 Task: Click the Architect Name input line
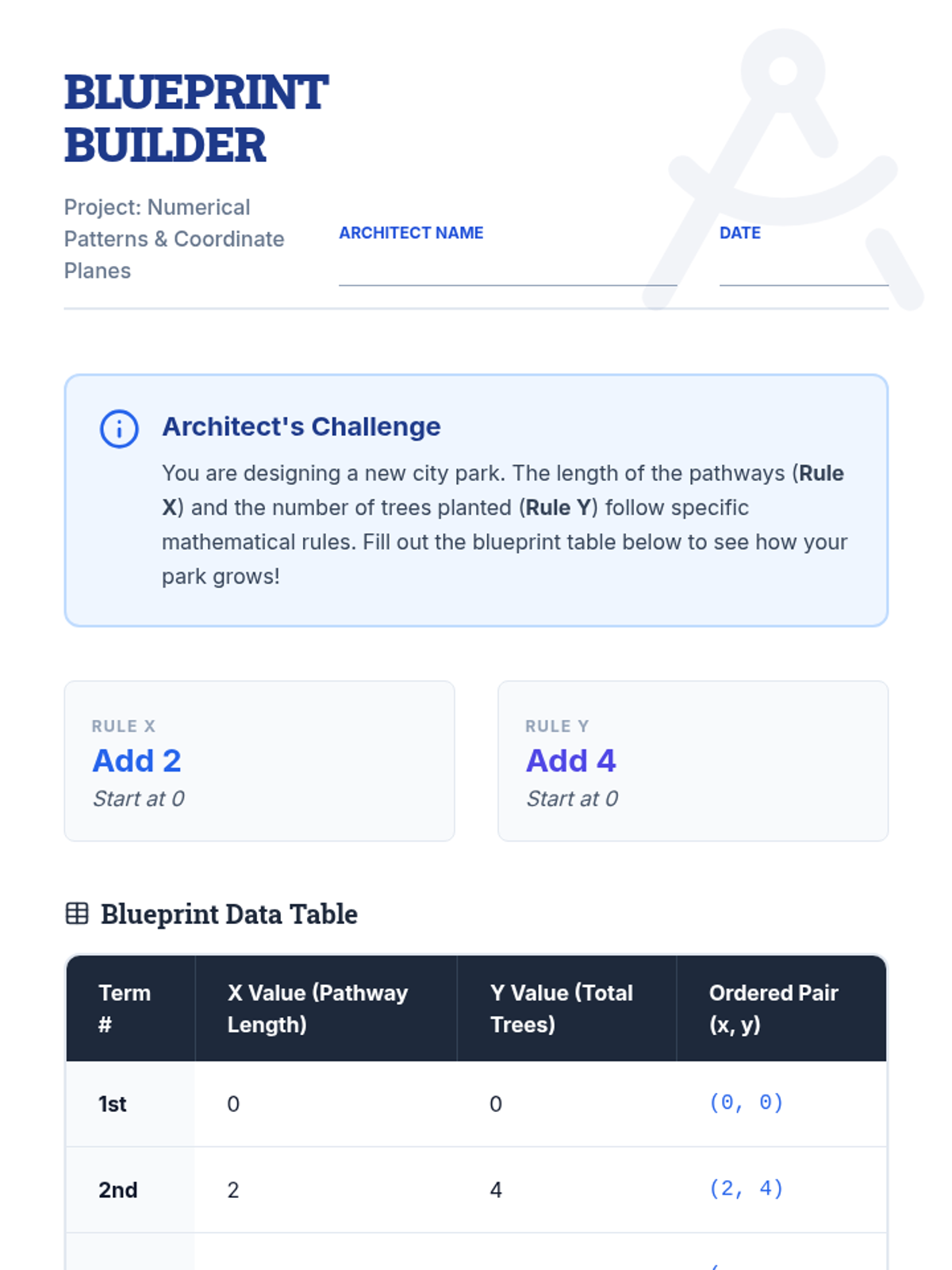tap(507, 270)
